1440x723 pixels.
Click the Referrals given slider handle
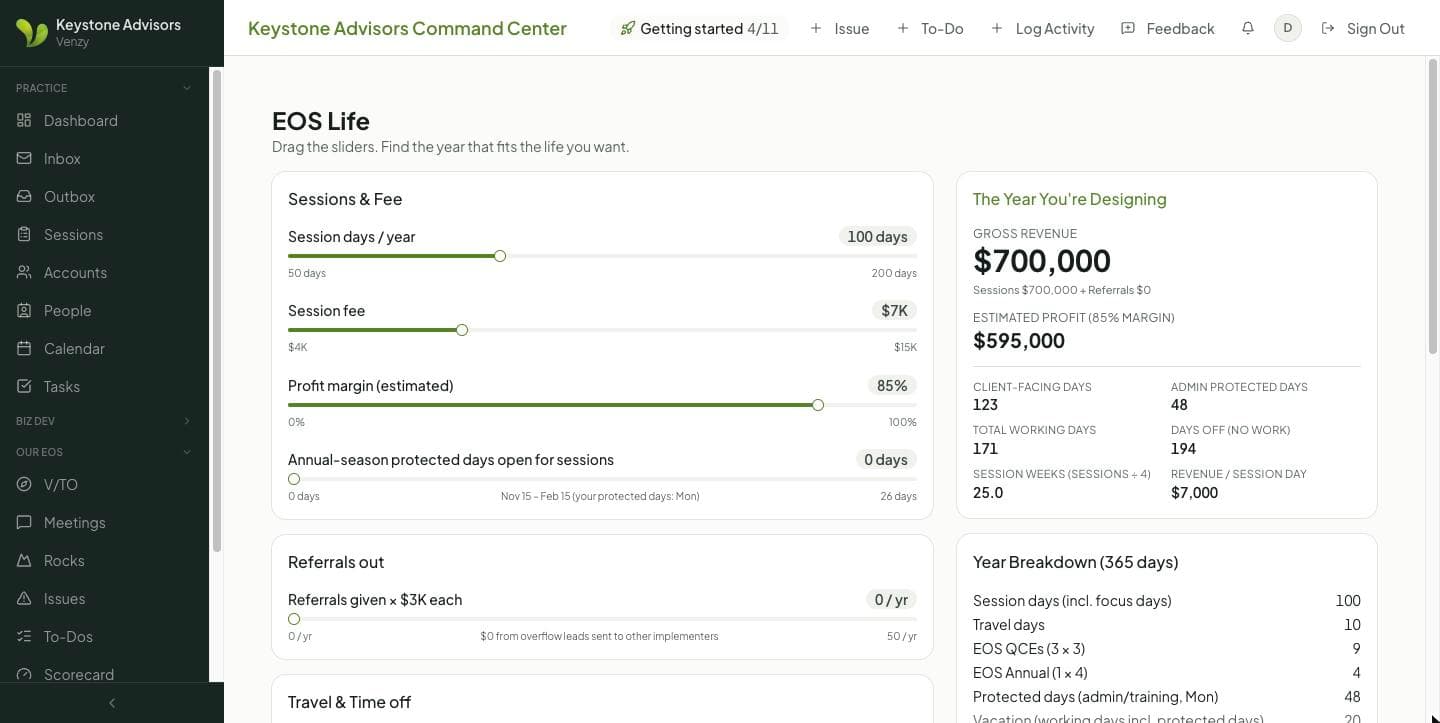pyautogui.click(x=294, y=619)
